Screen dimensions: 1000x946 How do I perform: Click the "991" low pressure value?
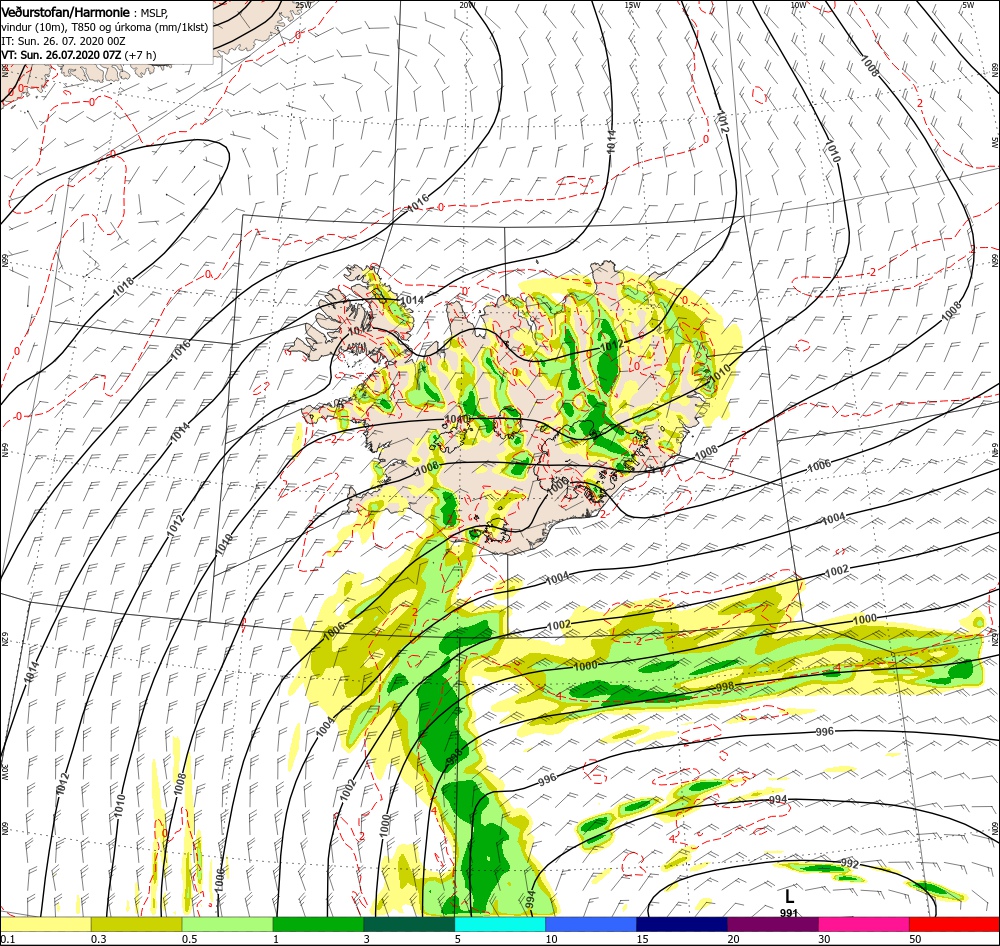coord(789,913)
